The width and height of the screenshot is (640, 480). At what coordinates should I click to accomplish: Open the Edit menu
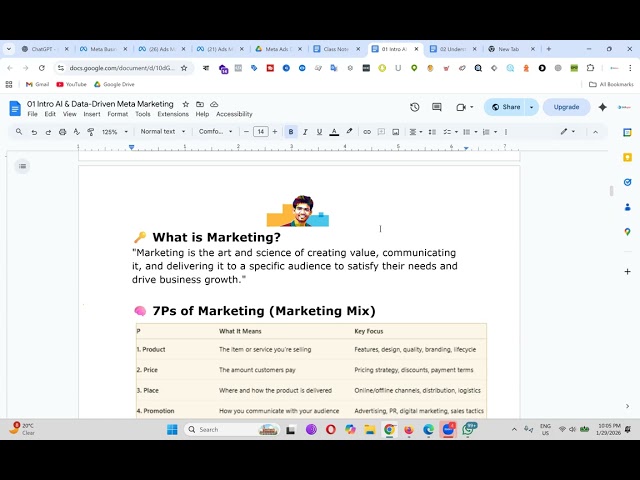click(50, 114)
